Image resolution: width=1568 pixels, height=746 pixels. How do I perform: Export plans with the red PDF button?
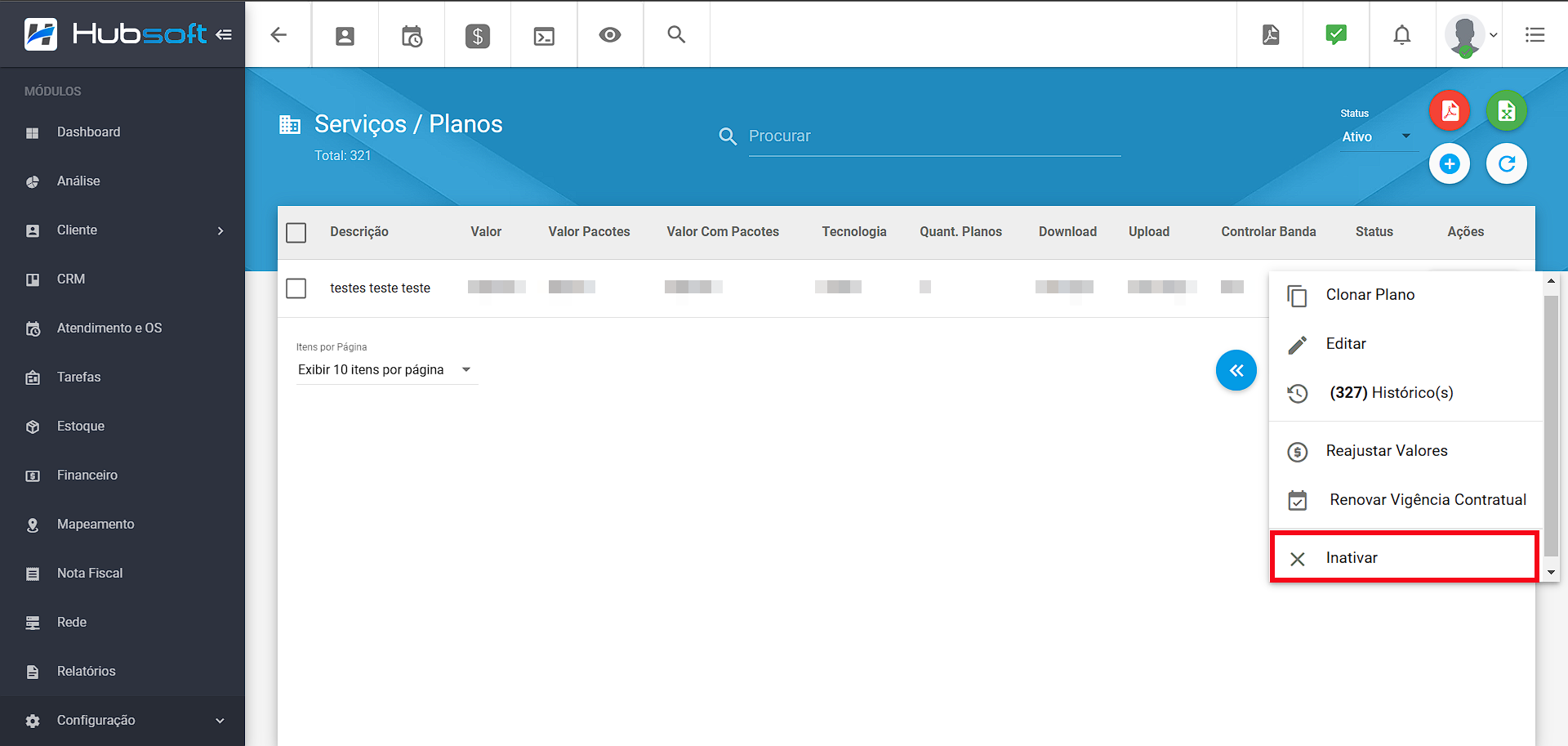point(1450,110)
